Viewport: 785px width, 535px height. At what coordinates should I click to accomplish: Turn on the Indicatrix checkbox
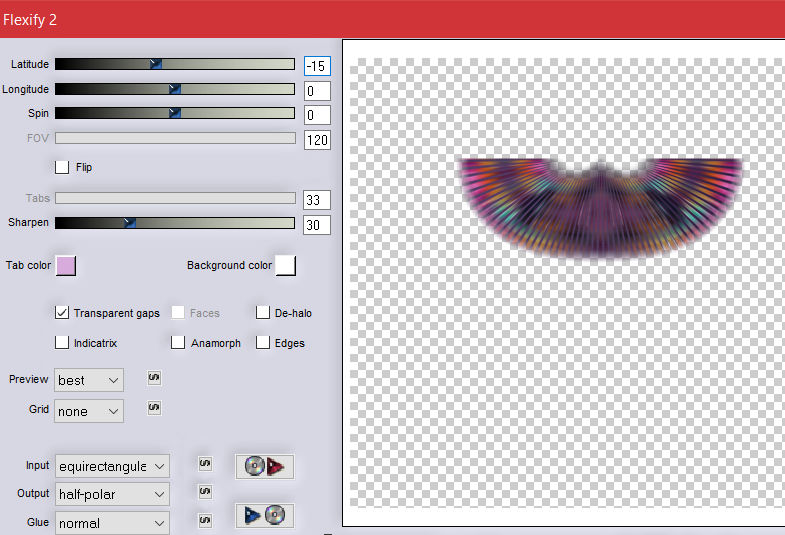pos(62,343)
